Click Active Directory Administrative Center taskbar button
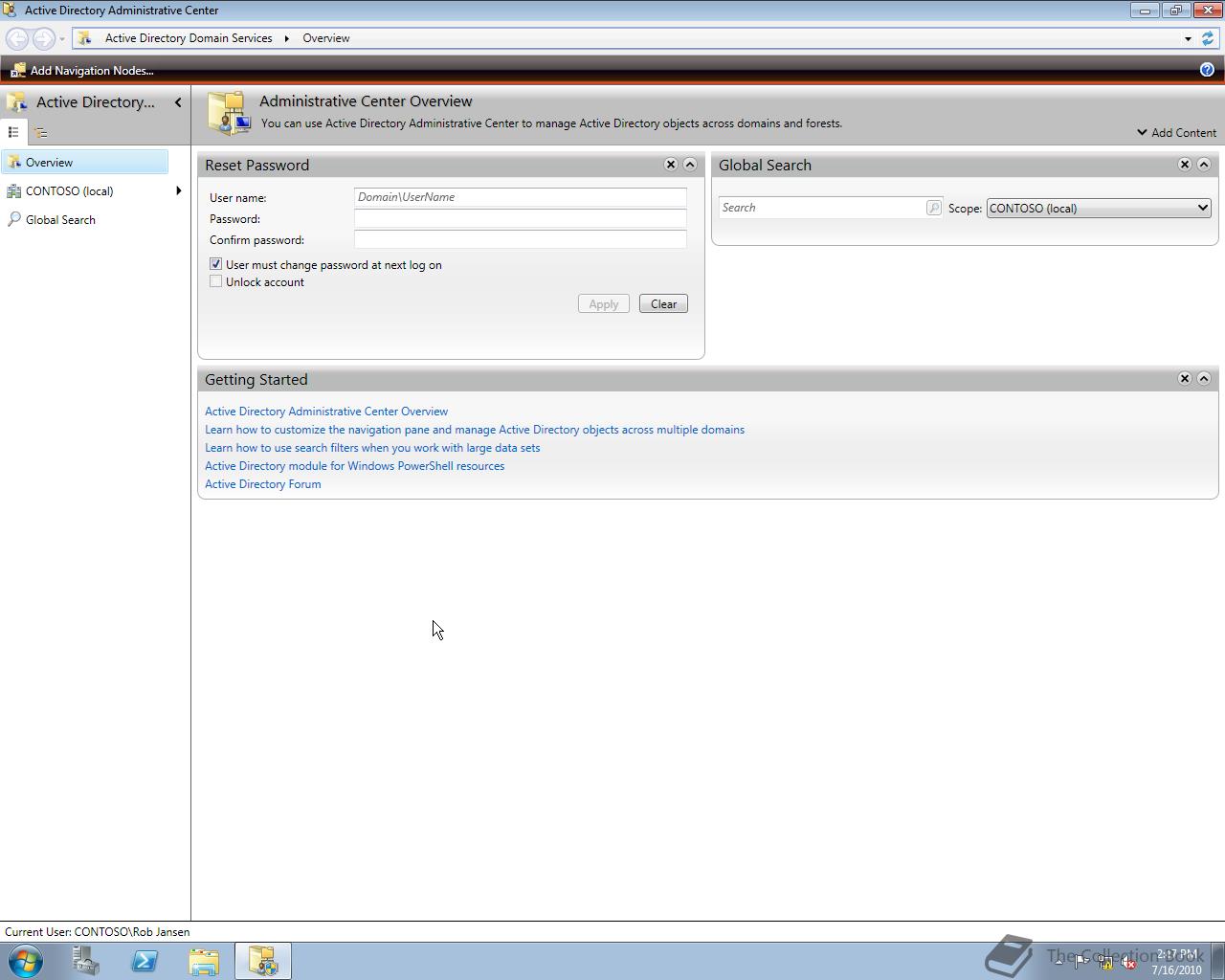The height and width of the screenshot is (980, 1225). (263, 961)
